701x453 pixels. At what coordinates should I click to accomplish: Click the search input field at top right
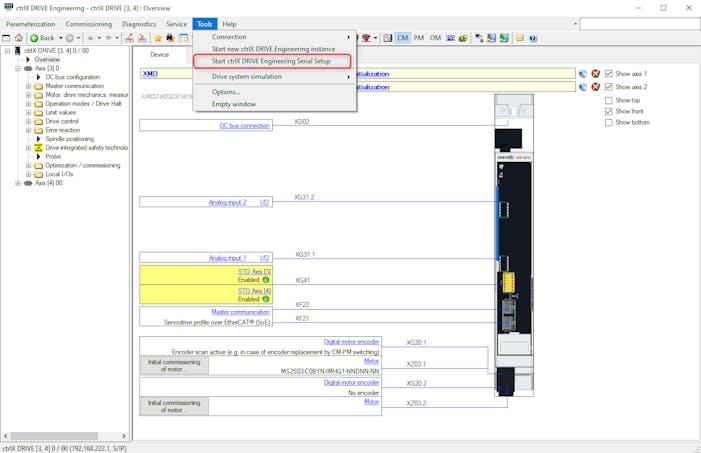640,24
